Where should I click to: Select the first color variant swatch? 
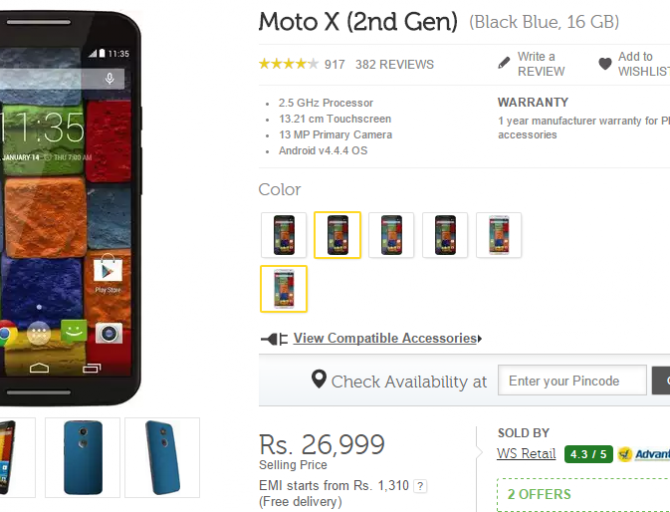coord(284,235)
